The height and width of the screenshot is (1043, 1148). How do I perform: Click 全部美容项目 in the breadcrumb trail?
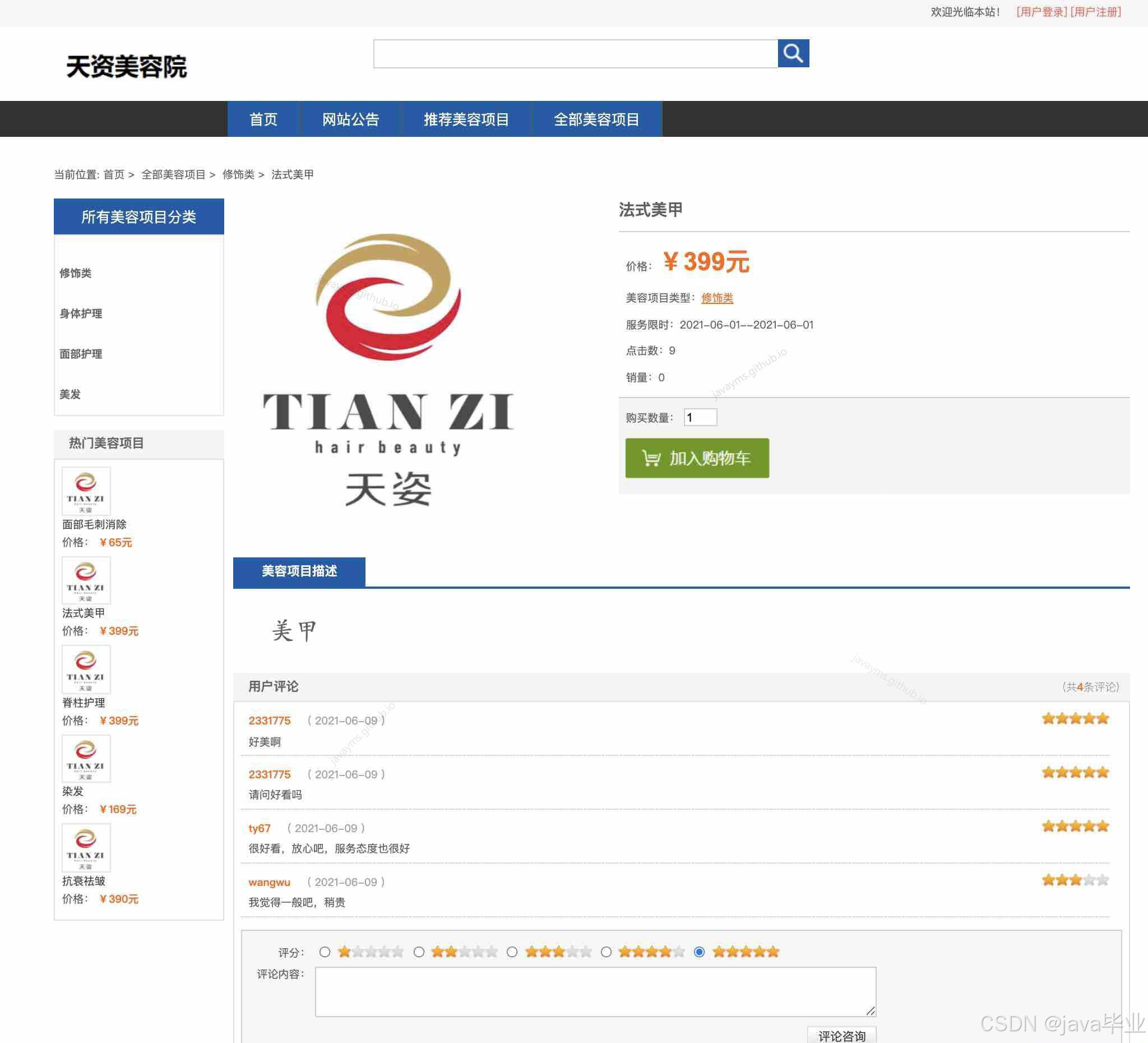[173, 174]
